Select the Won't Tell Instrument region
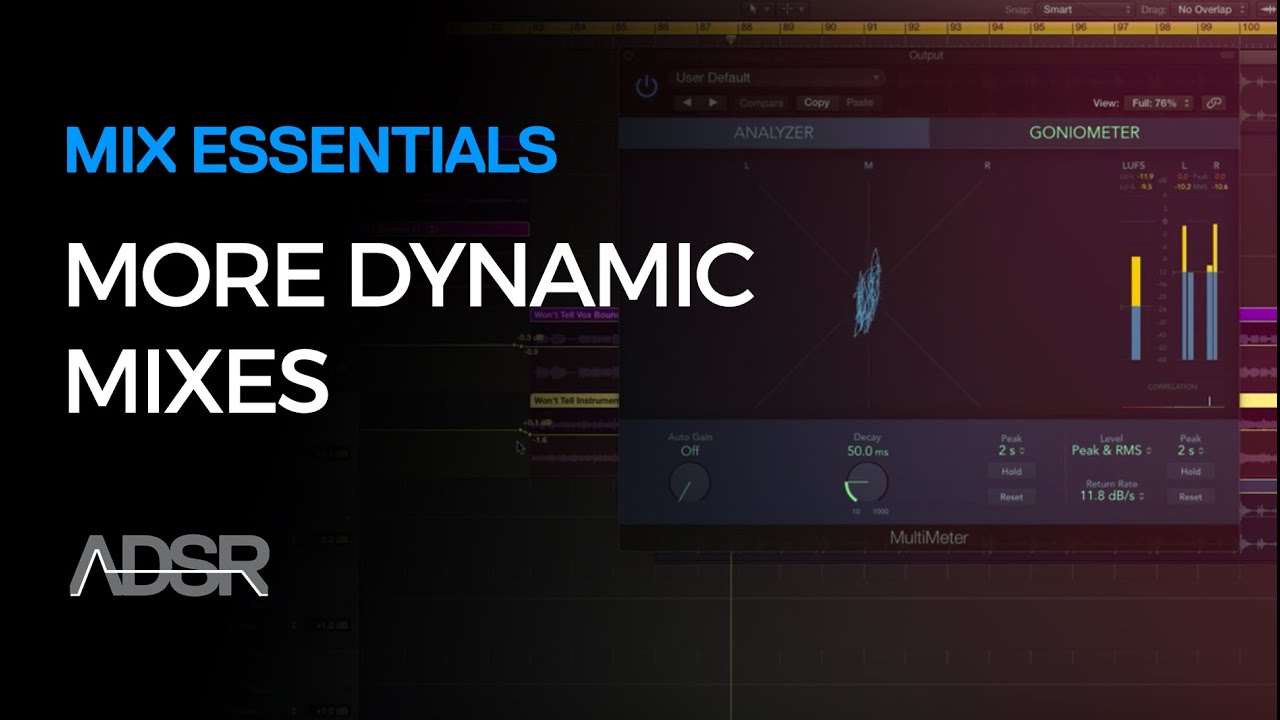The height and width of the screenshot is (720, 1280). tap(575, 401)
